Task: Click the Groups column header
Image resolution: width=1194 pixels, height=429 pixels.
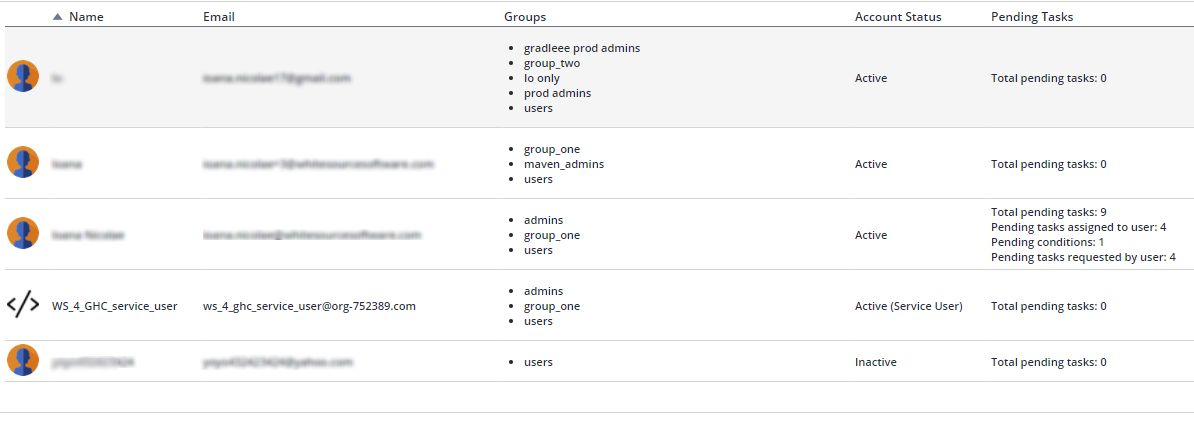Action: tap(525, 17)
